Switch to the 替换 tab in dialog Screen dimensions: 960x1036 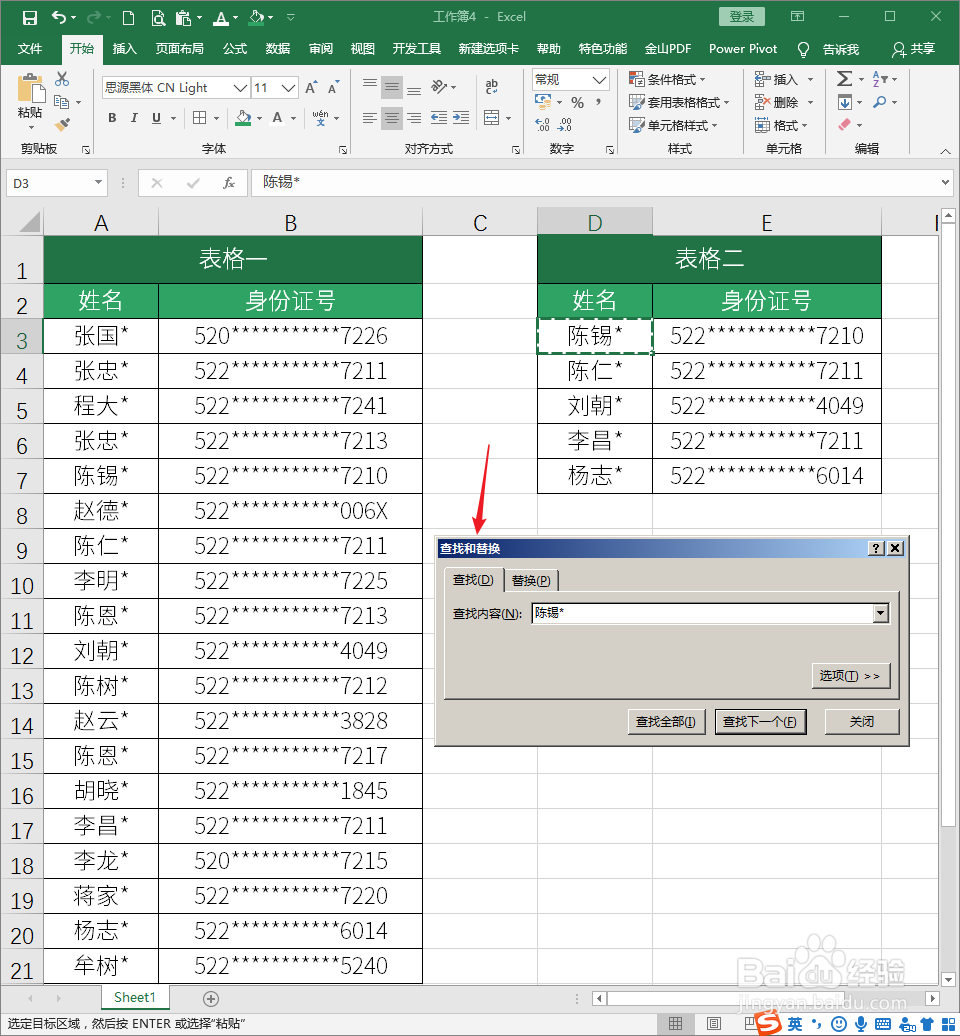531,579
